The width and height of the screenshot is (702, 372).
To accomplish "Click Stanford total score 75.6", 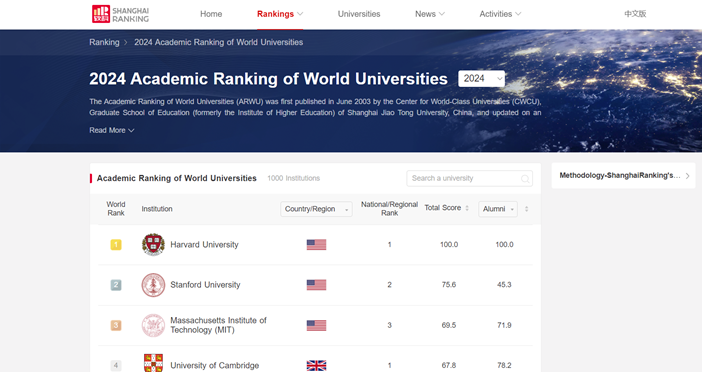I will coord(449,285).
